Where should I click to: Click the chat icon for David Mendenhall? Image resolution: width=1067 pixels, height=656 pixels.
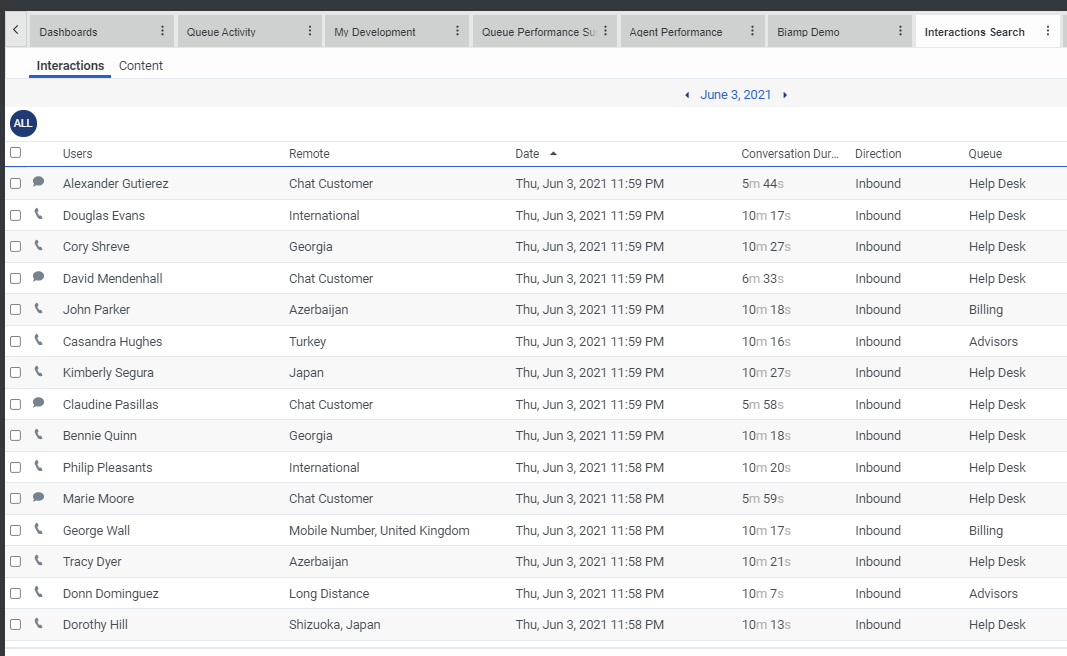click(38, 277)
